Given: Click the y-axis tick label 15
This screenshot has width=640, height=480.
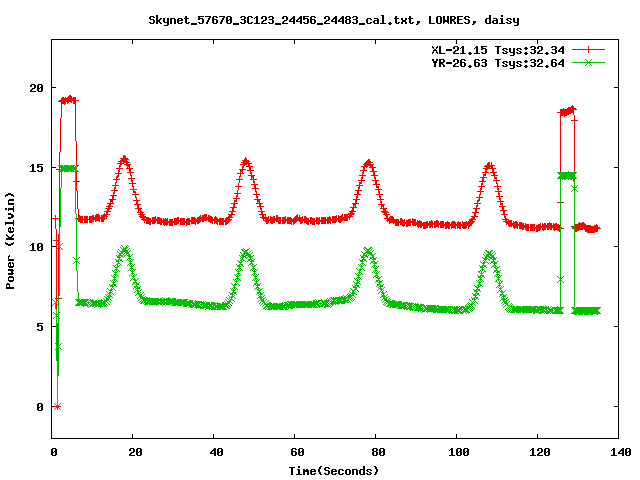Looking at the screenshot, I should point(36,168).
